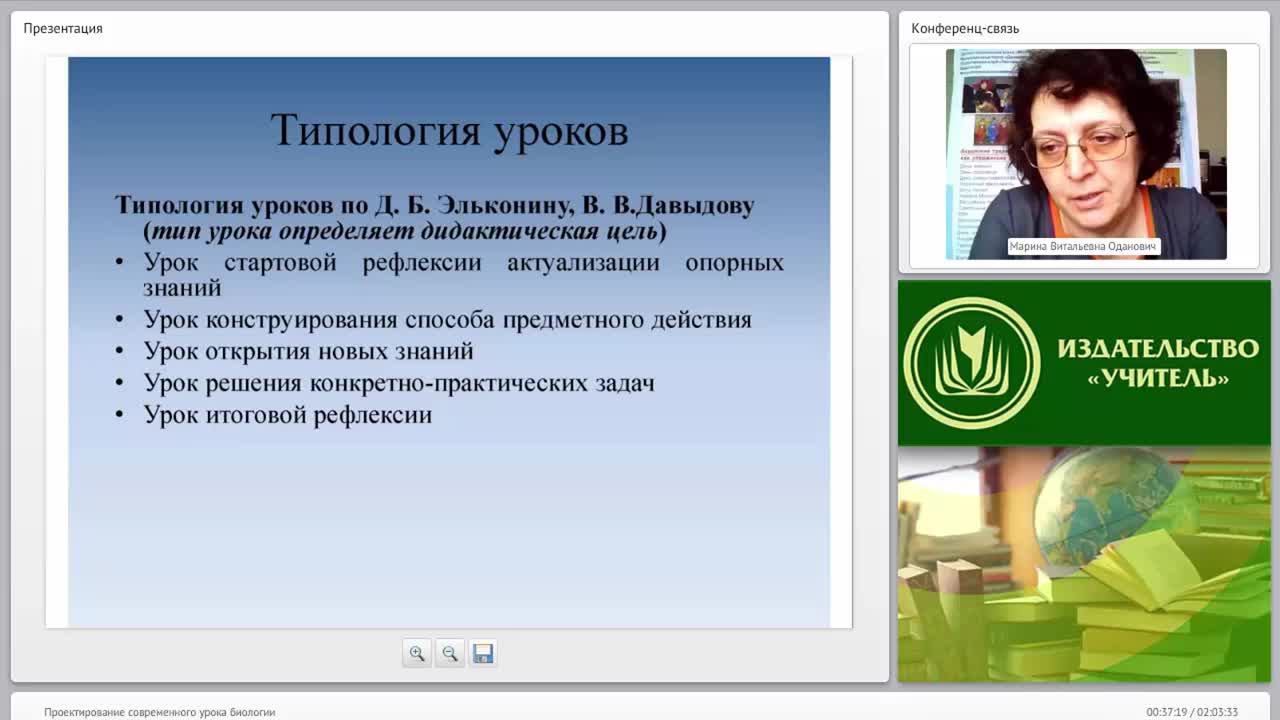Click the webinar title Проектирование современного урока биологии

tap(159, 712)
